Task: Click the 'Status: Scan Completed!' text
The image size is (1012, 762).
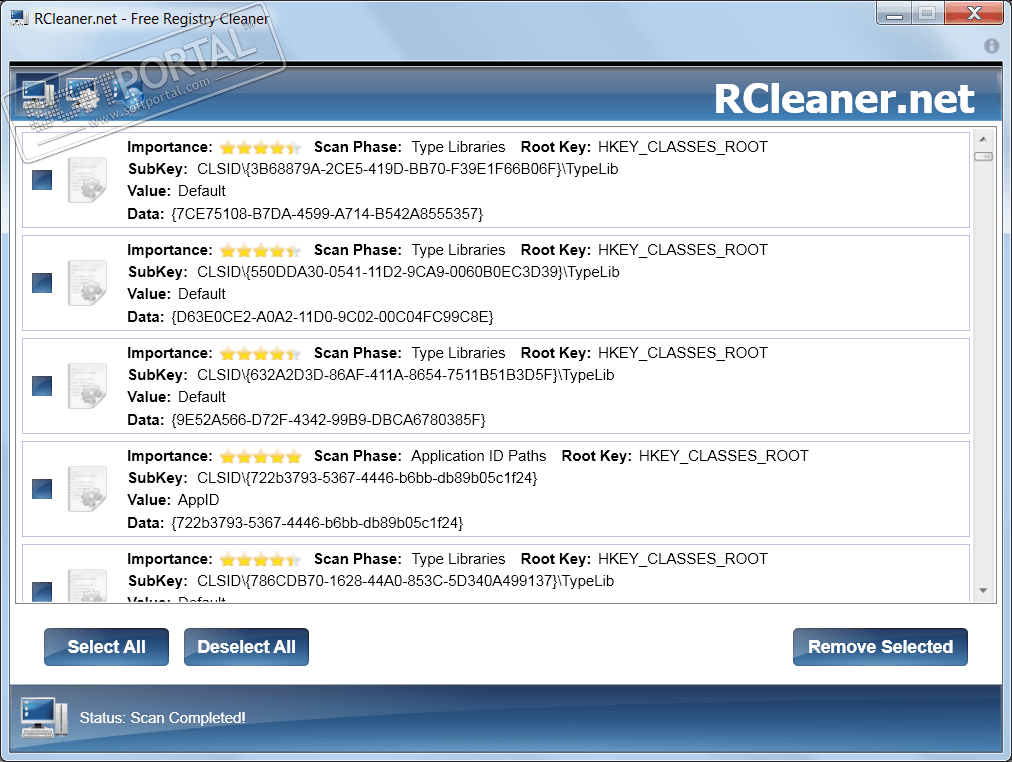Action: tap(162, 717)
